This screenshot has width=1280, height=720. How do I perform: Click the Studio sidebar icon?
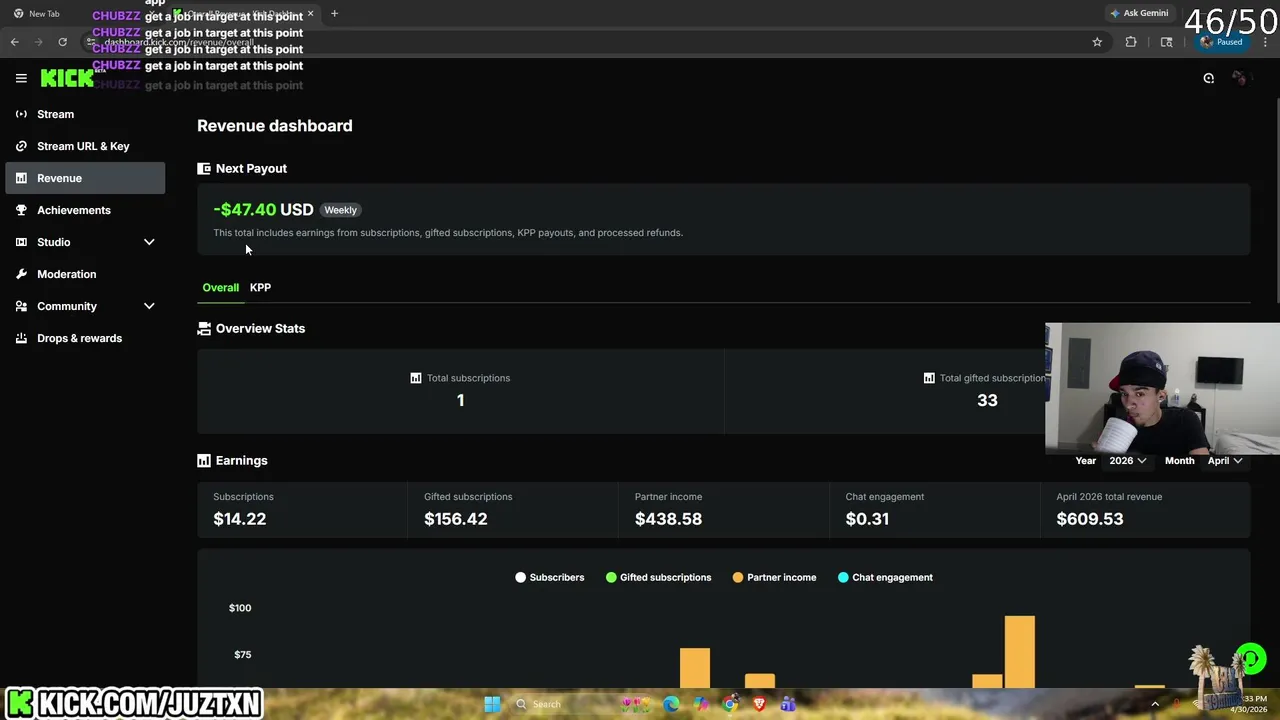coord(21,242)
